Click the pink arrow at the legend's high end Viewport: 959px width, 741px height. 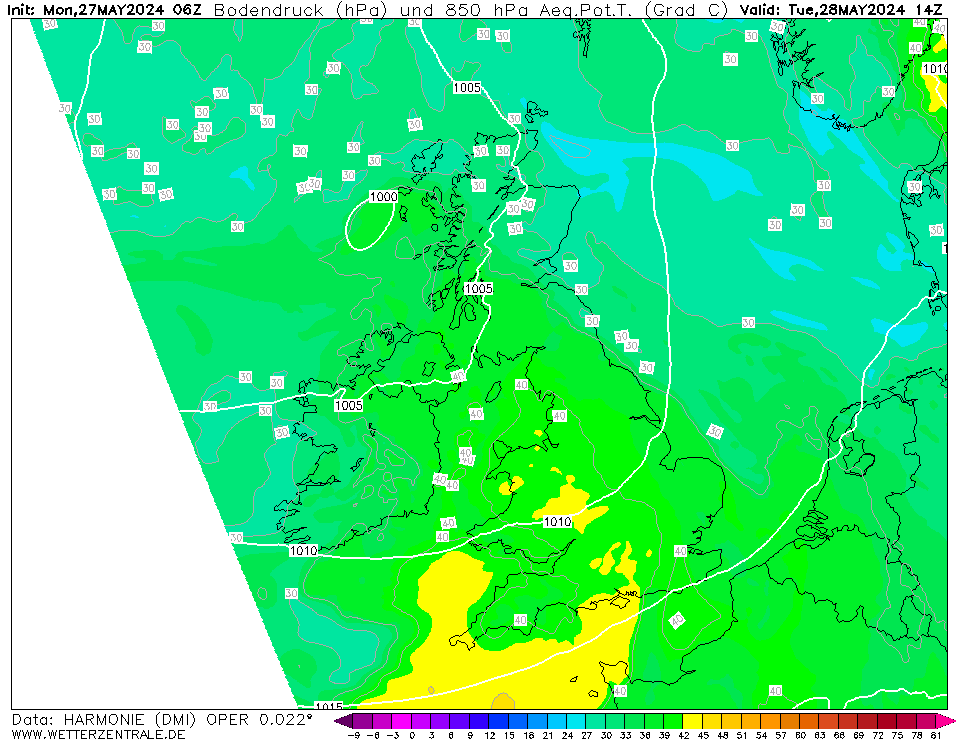[945, 721]
